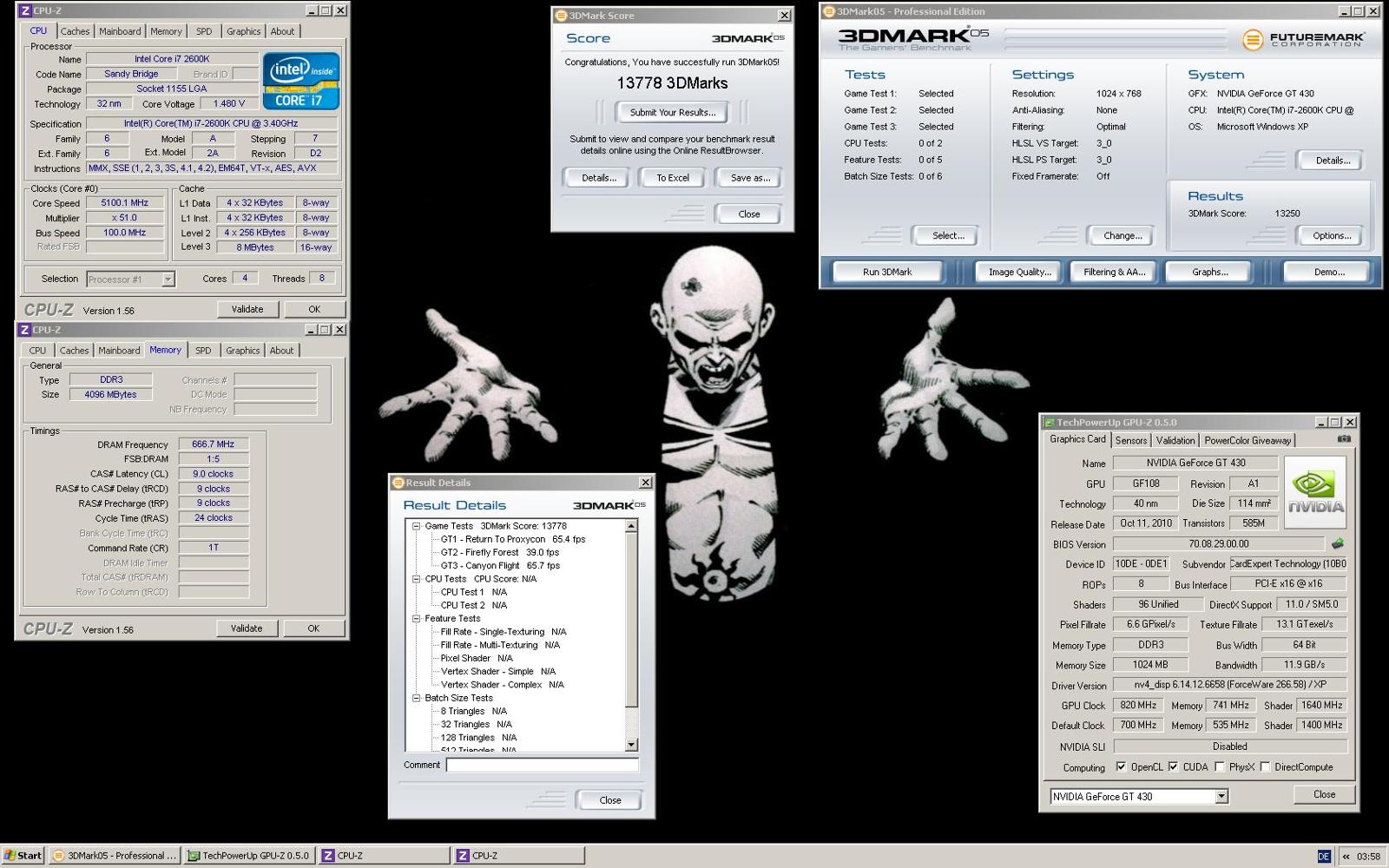The height and width of the screenshot is (868, 1389).
Task: Open the Windows Start button
Action: click(23, 855)
